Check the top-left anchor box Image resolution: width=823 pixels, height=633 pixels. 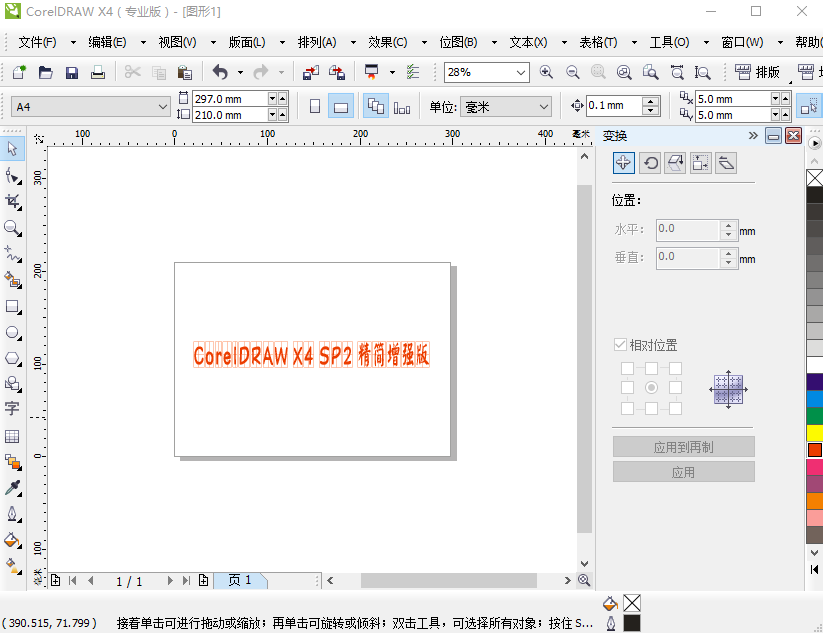(627, 368)
